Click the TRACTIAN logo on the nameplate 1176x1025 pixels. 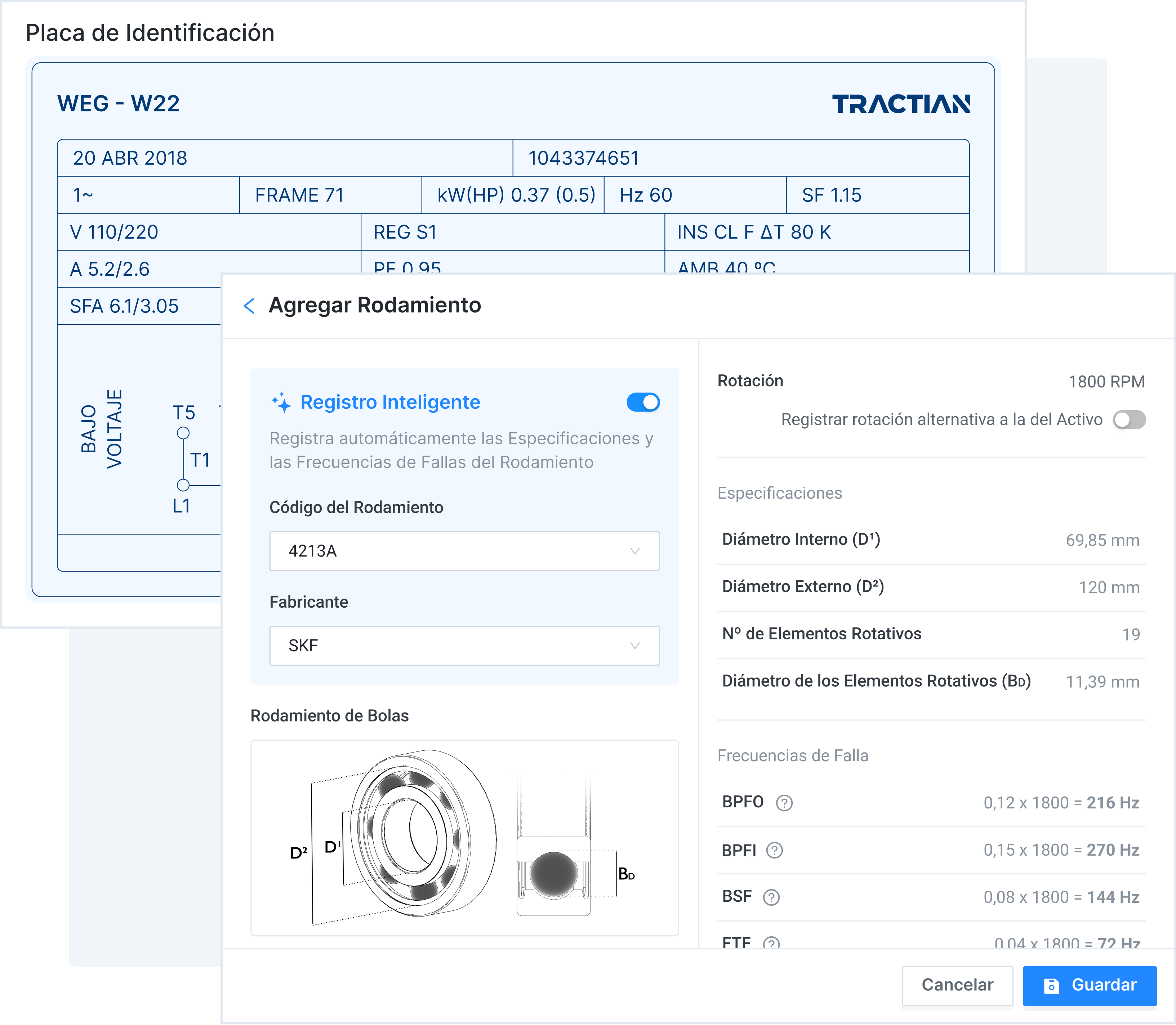click(900, 104)
